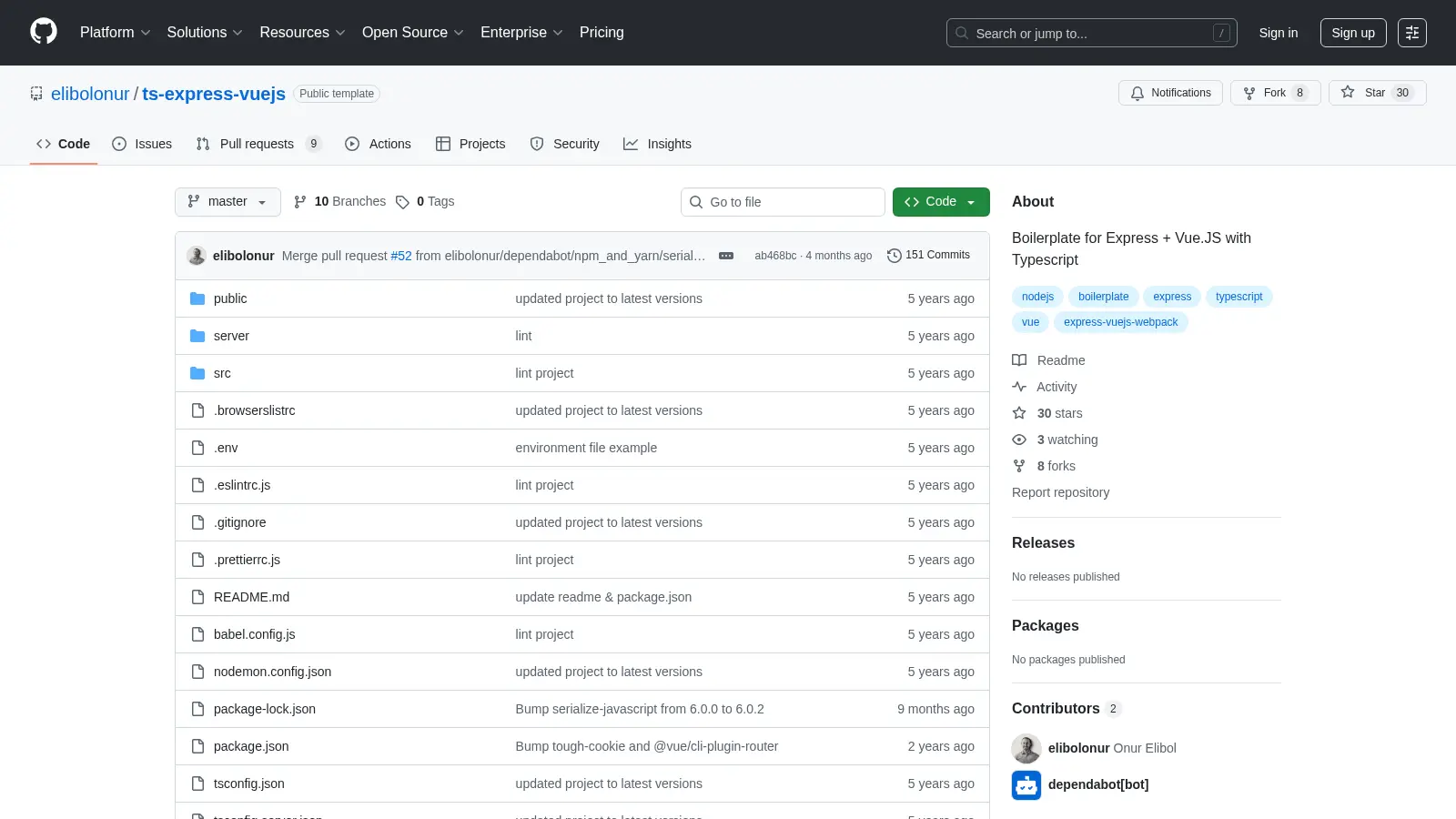
Task: Click the pulse icon for Activity
Action: (1019, 387)
